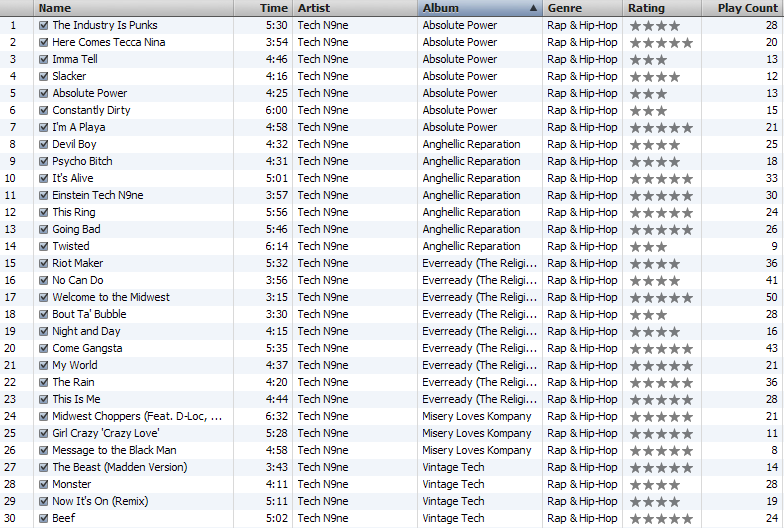Uncheck the checkbox for The Industry Is Punks
784x528 pixels.
[x=43, y=25]
